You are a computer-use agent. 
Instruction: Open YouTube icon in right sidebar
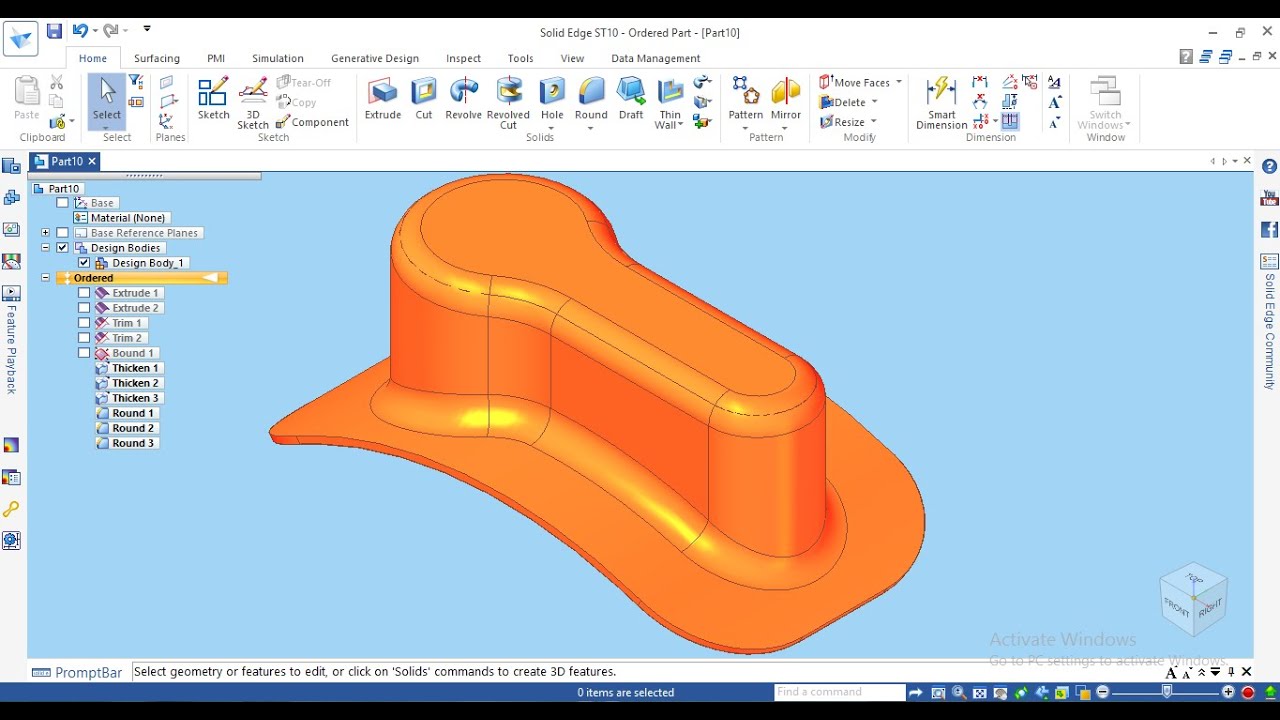[x=1269, y=198]
